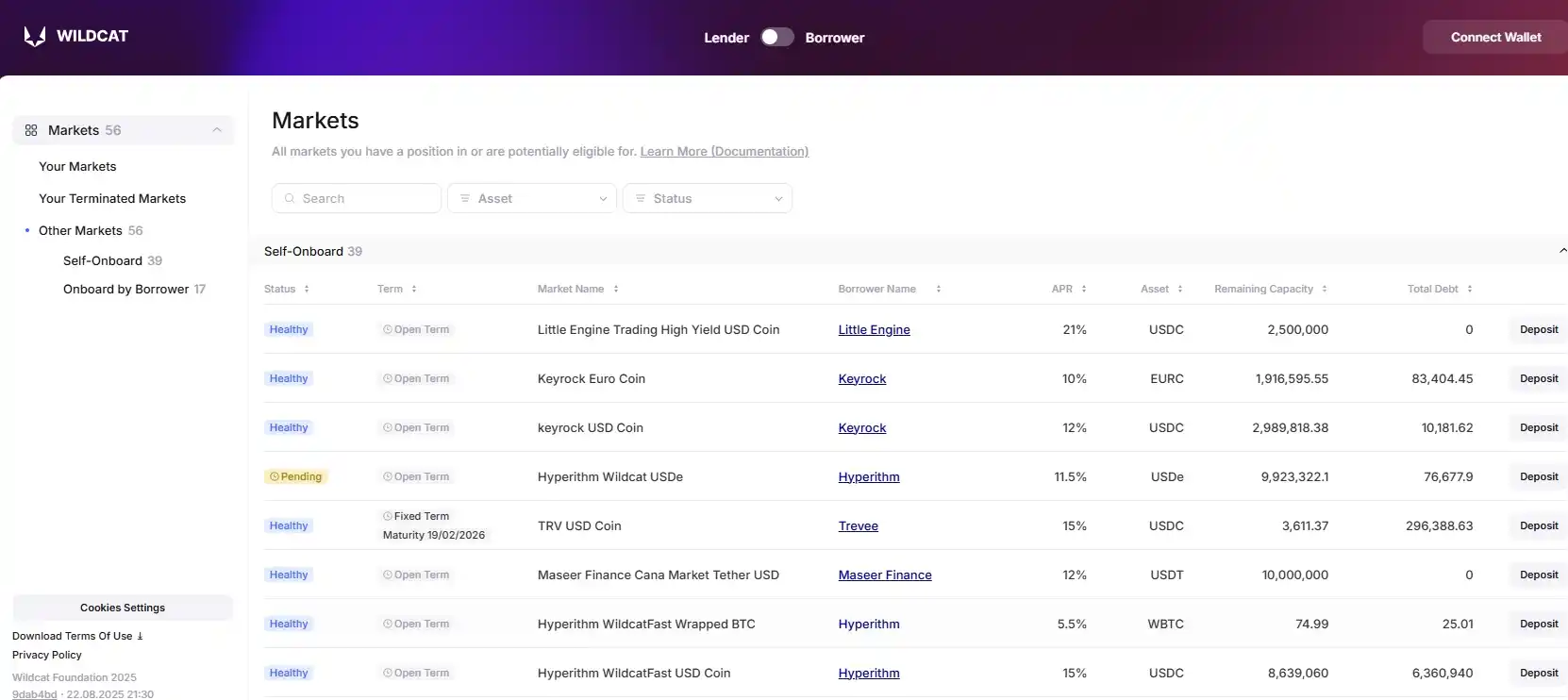Open Trevee borrower link
Viewport: 1568px width, 700px height.
point(859,525)
